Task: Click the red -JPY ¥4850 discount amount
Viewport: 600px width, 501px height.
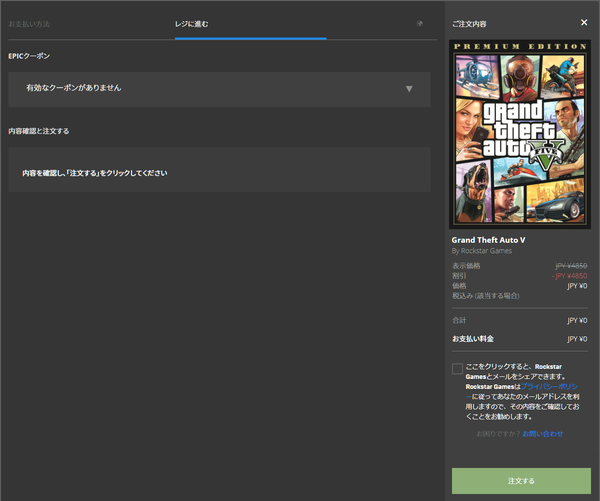Action: pyautogui.click(x=569, y=276)
